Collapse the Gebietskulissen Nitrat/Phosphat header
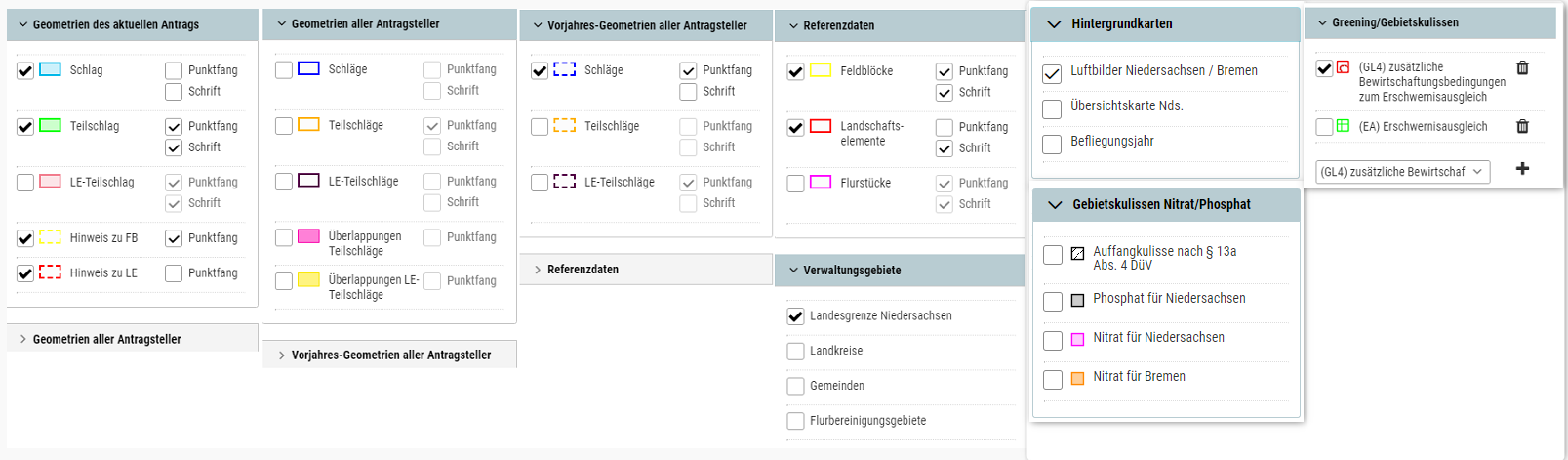The width and height of the screenshot is (1568, 460). pos(1055,205)
